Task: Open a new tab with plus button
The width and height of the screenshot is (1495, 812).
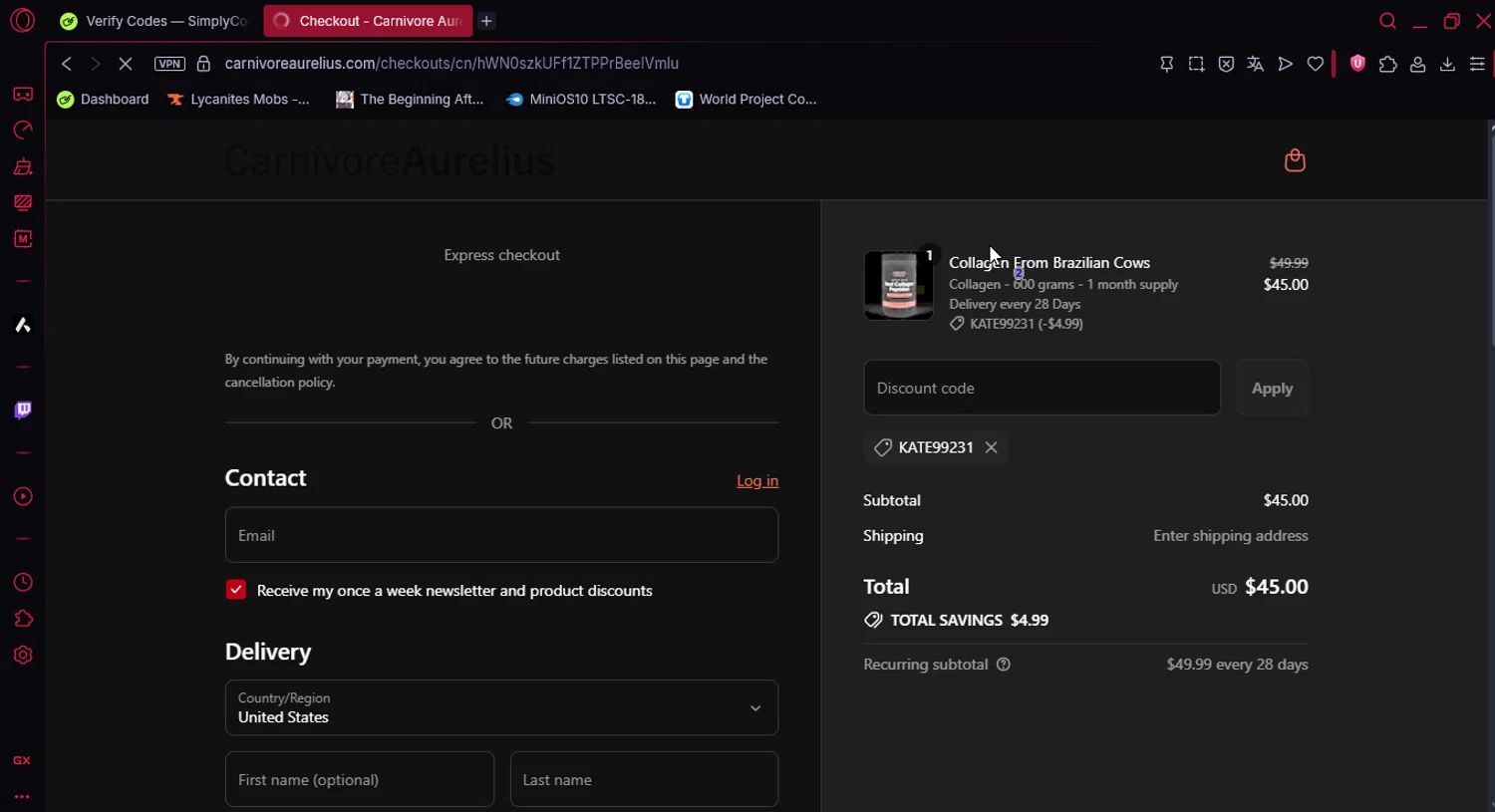Action: click(x=486, y=21)
